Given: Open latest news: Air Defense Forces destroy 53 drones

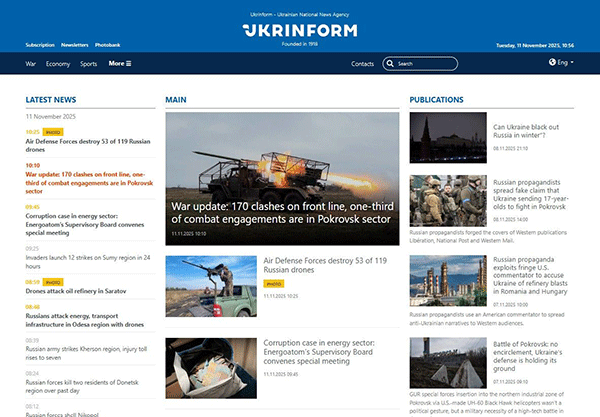Looking at the screenshot, I should click(x=88, y=145).
